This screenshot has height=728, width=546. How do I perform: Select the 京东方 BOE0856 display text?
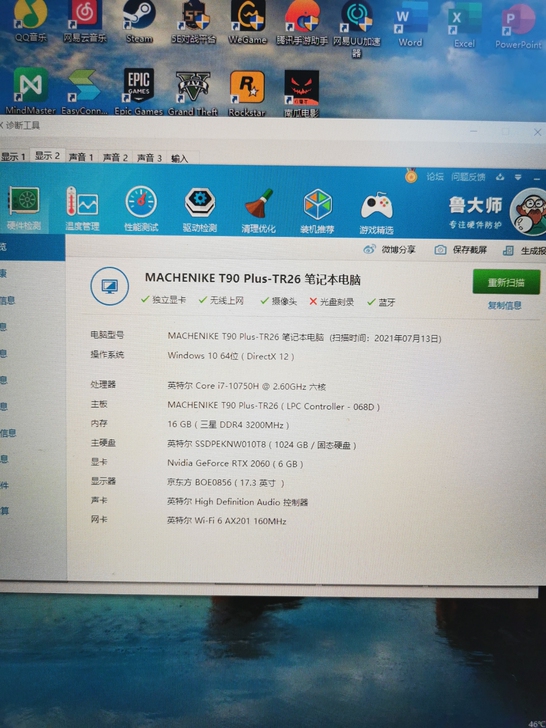coord(226,482)
